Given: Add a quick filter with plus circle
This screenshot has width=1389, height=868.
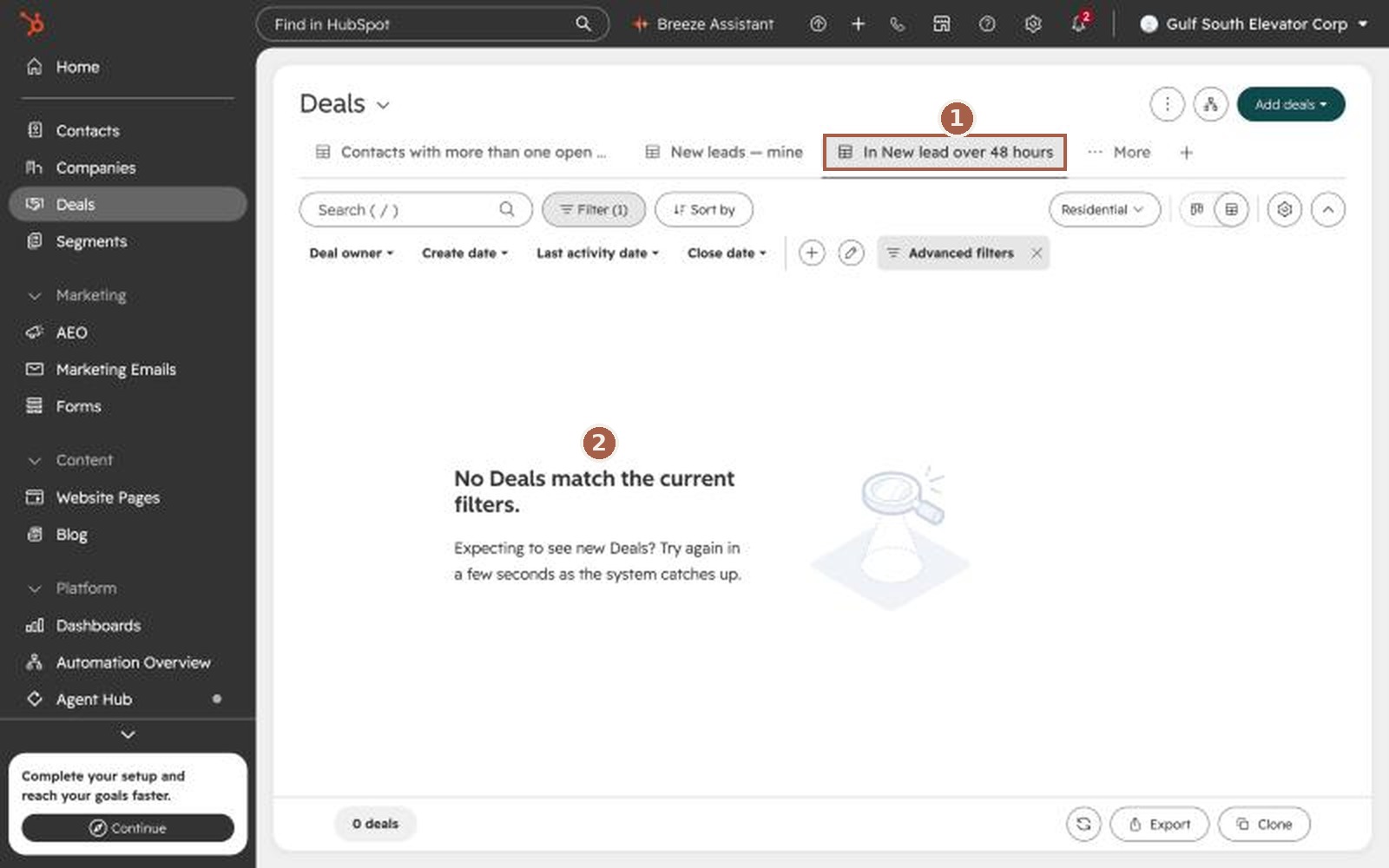Looking at the screenshot, I should point(811,253).
